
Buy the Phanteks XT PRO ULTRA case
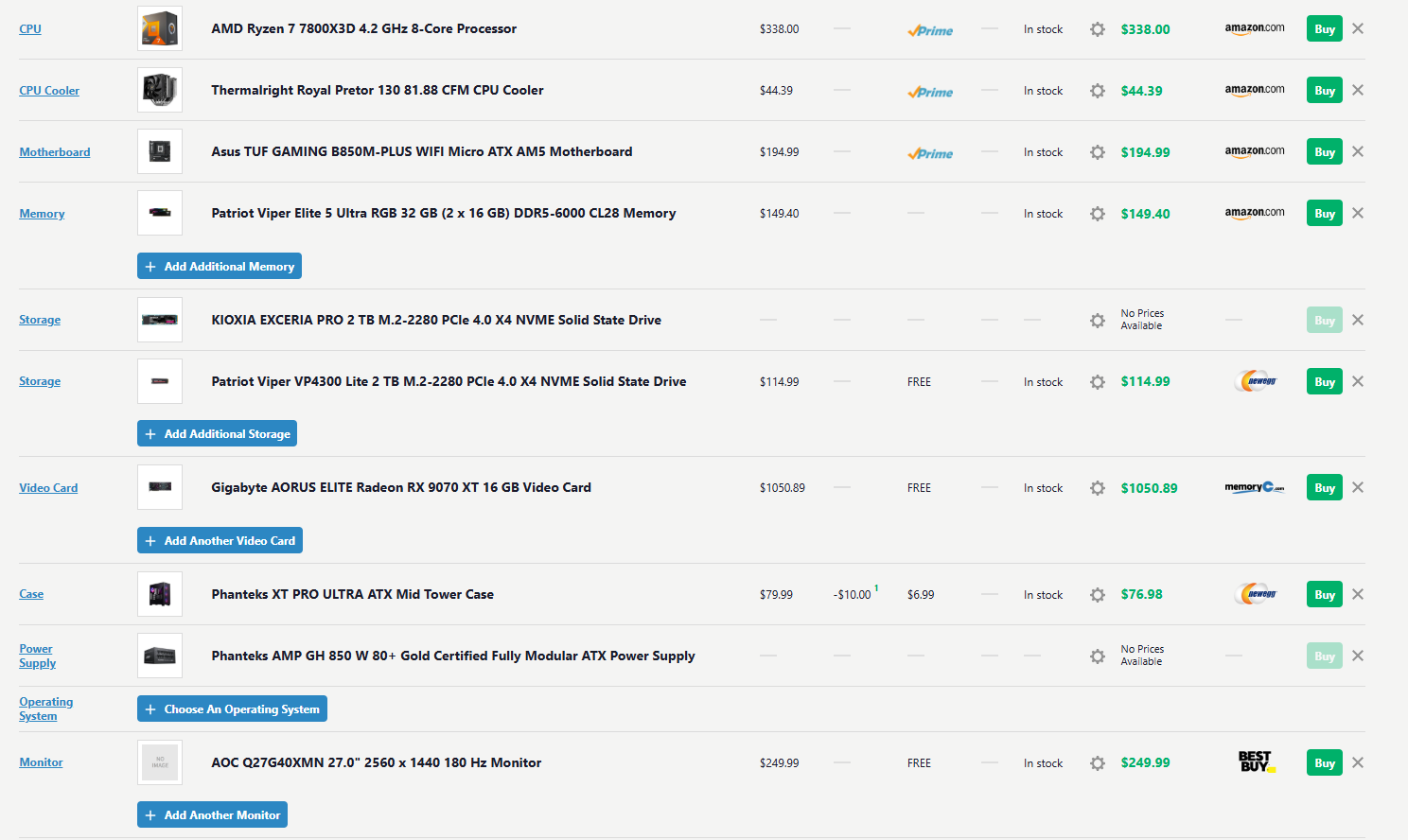click(1325, 594)
